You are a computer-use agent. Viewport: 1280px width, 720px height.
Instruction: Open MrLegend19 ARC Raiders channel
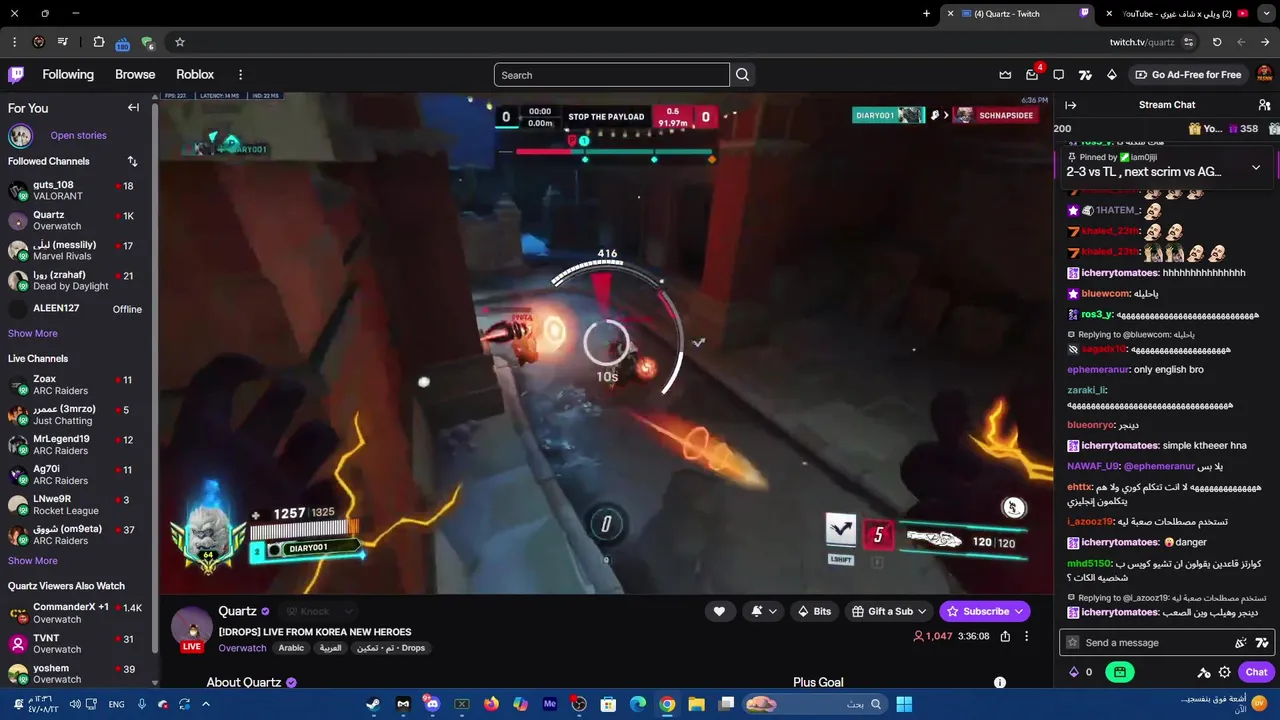pos(76,445)
